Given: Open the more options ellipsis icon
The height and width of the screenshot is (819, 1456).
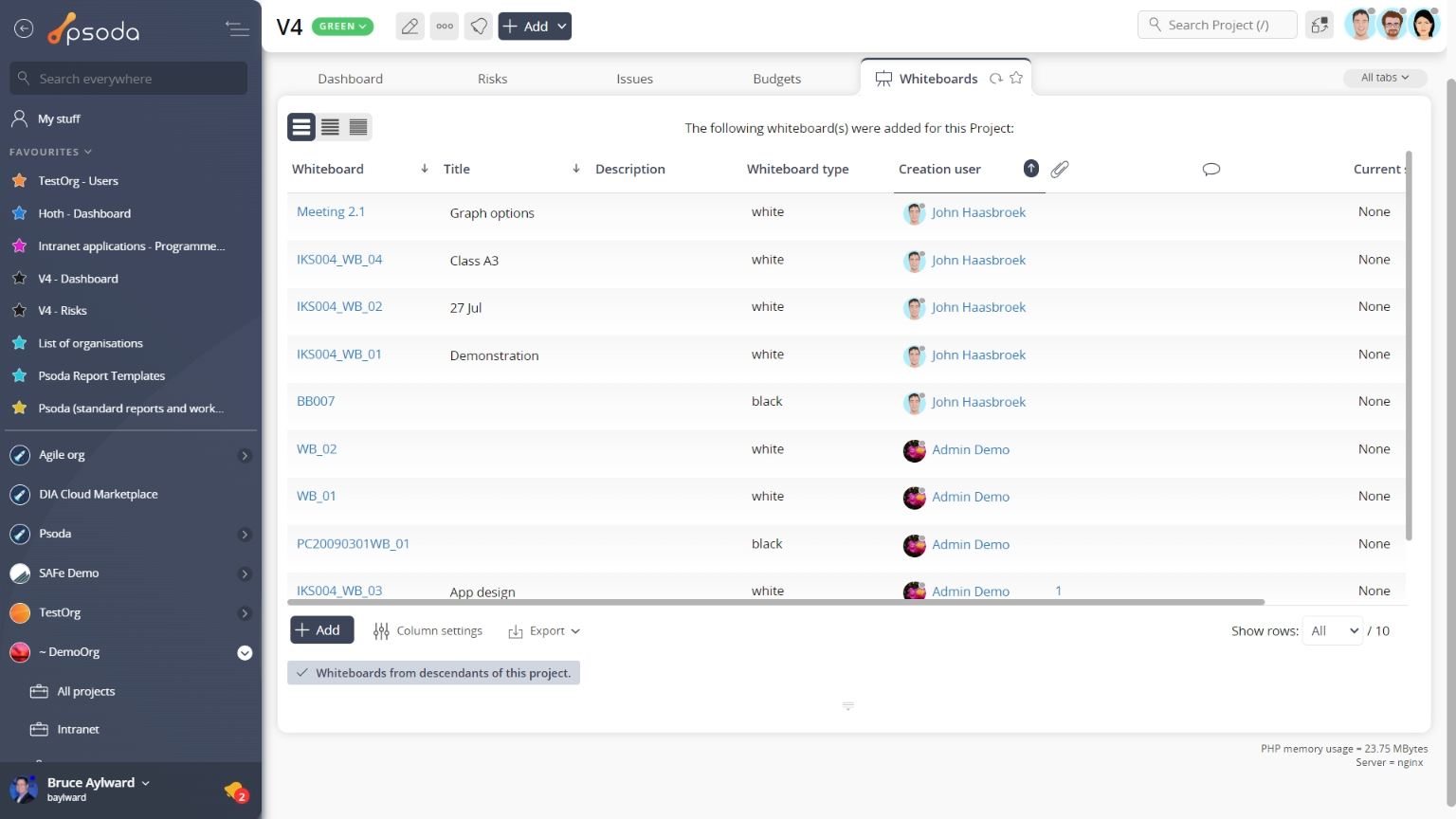Looking at the screenshot, I should 445,27.
